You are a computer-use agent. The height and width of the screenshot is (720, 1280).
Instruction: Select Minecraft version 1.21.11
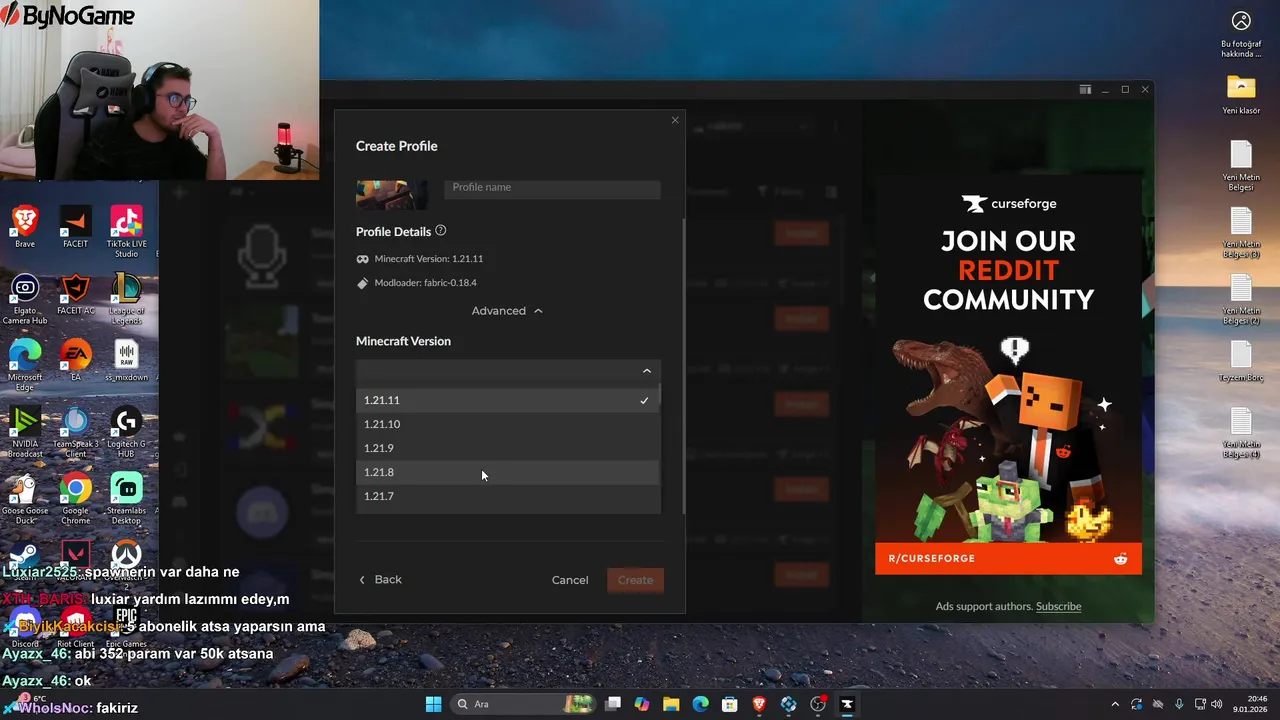[508, 400]
